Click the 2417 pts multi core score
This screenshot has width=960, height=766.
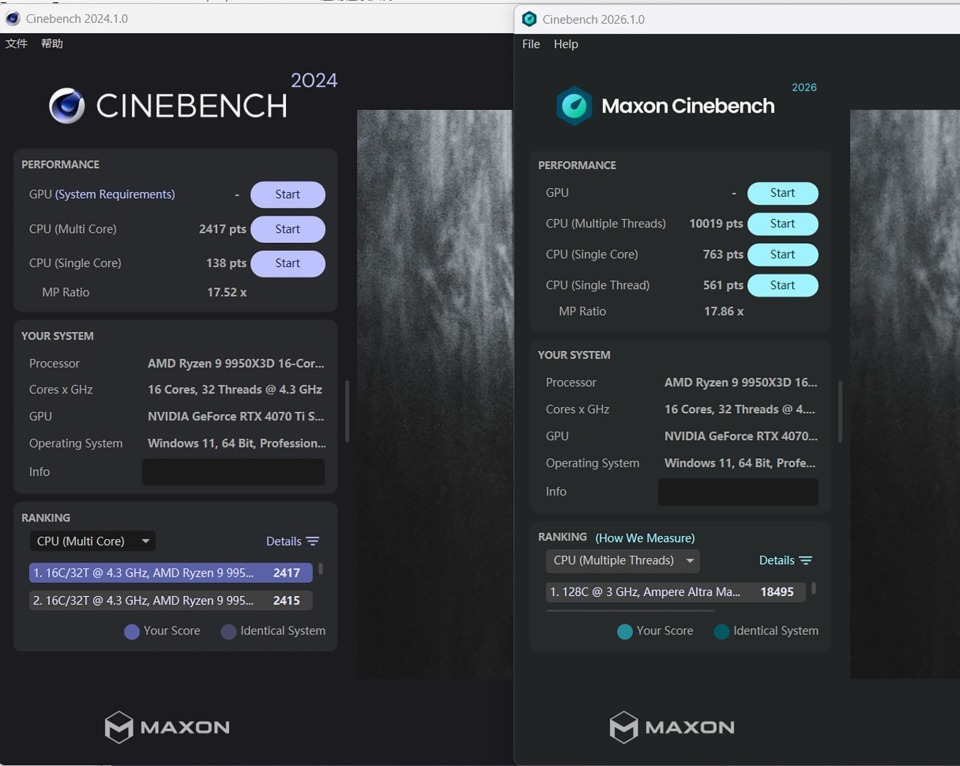[x=222, y=229]
